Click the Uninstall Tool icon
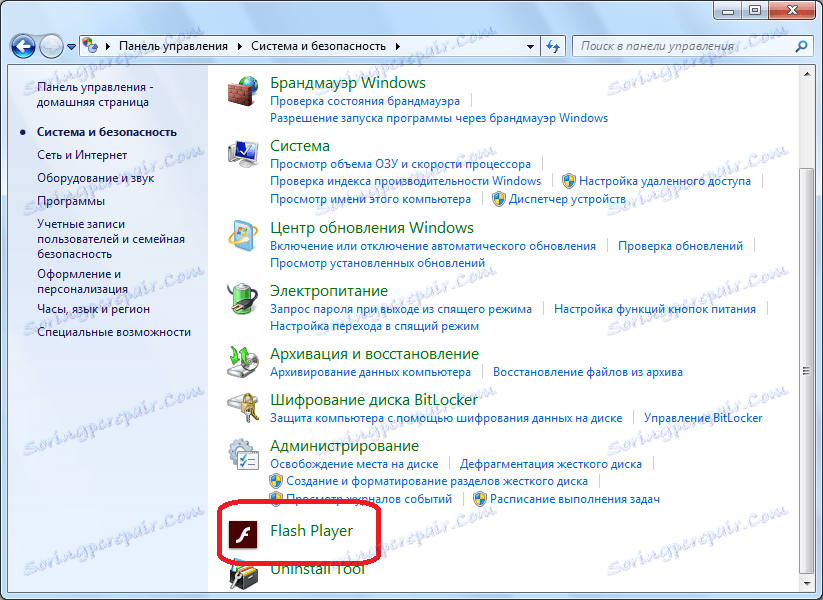This screenshot has height=600, width=823. pyautogui.click(x=243, y=576)
